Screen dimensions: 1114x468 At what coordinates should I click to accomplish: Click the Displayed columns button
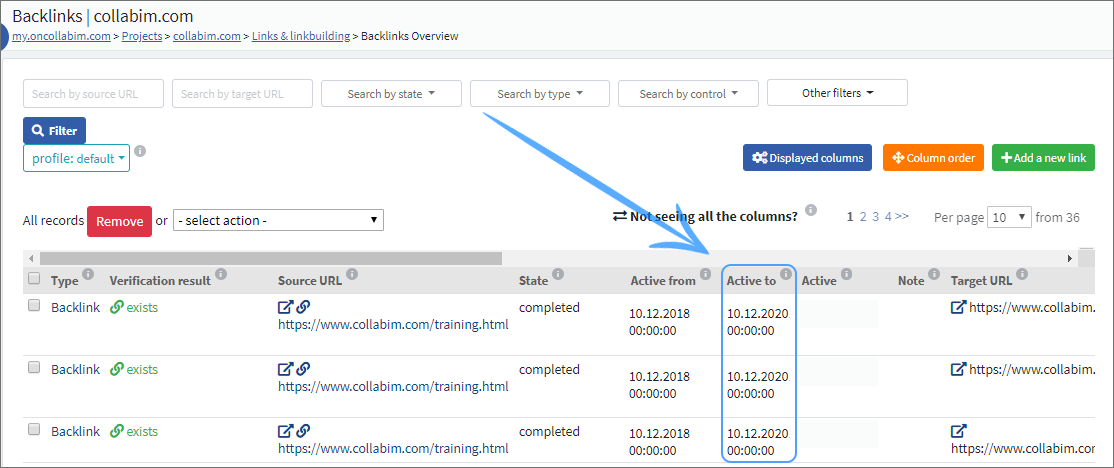(x=807, y=158)
